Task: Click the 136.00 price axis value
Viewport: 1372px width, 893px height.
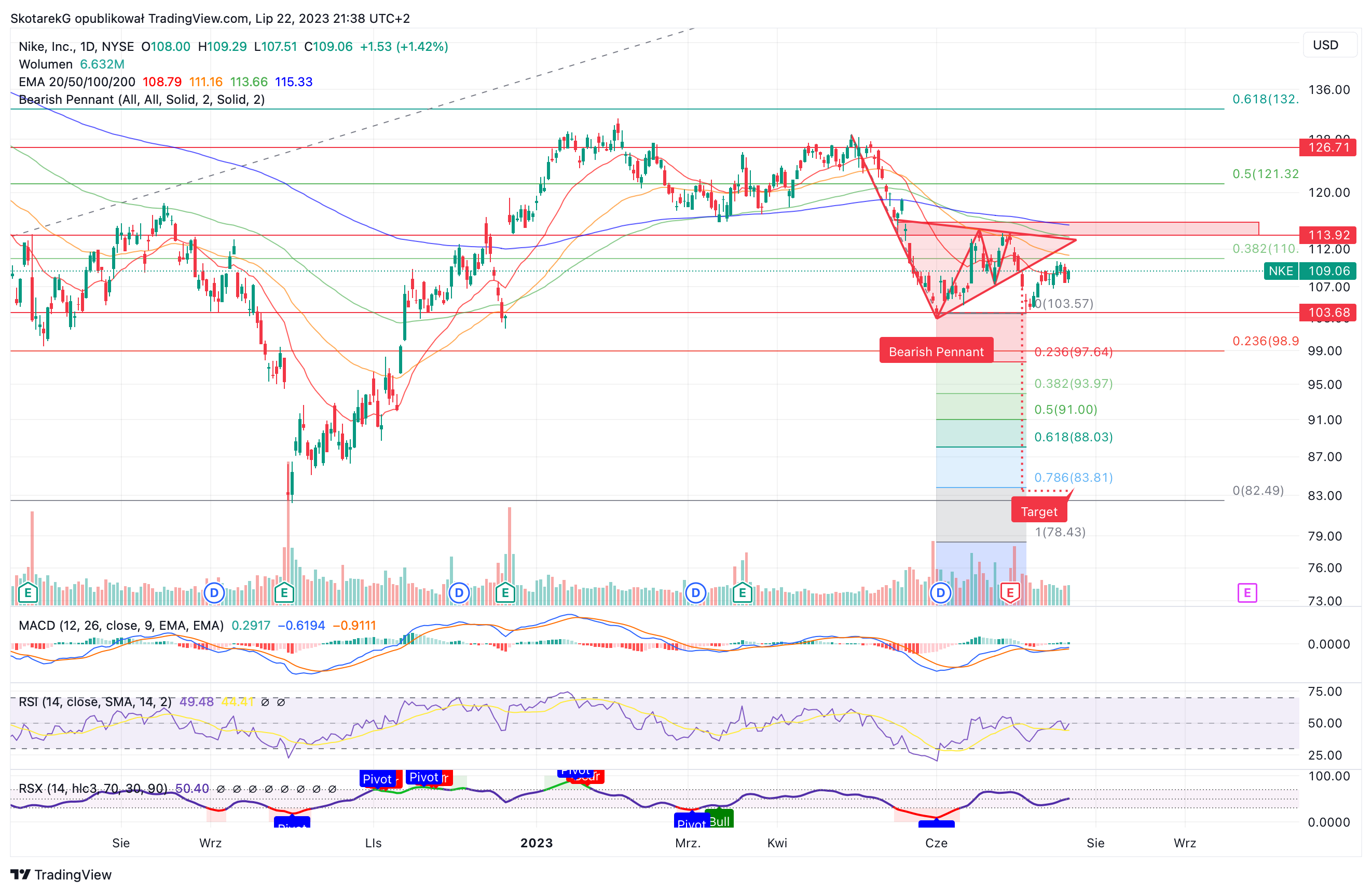Action: click(1329, 89)
